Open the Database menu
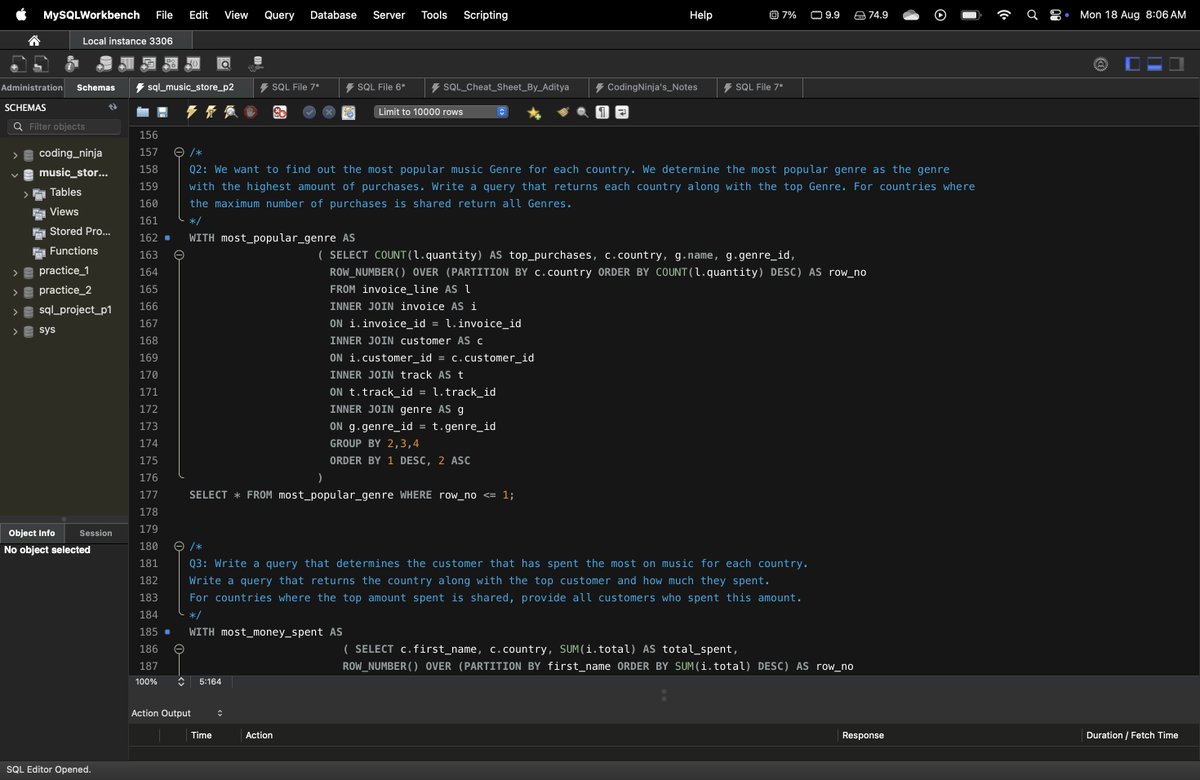Screen dimensions: 1200x780 [333, 15]
